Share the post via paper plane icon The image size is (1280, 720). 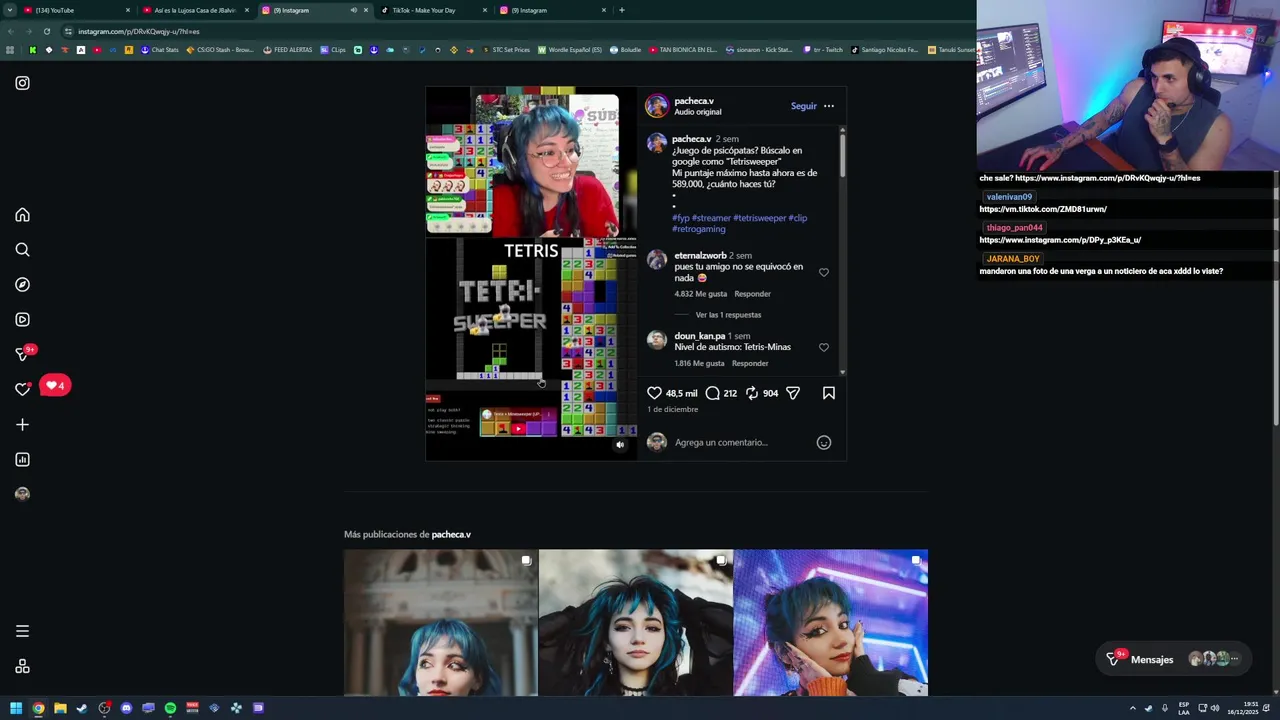coord(793,393)
